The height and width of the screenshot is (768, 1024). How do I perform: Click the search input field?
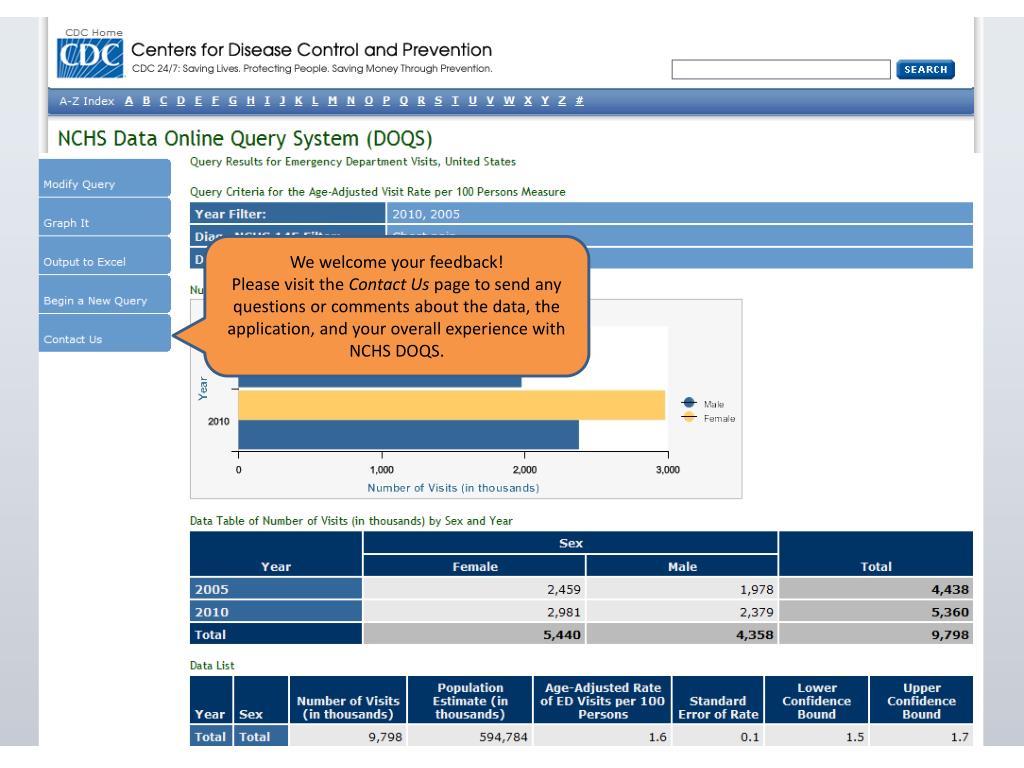[x=780, y=69]
